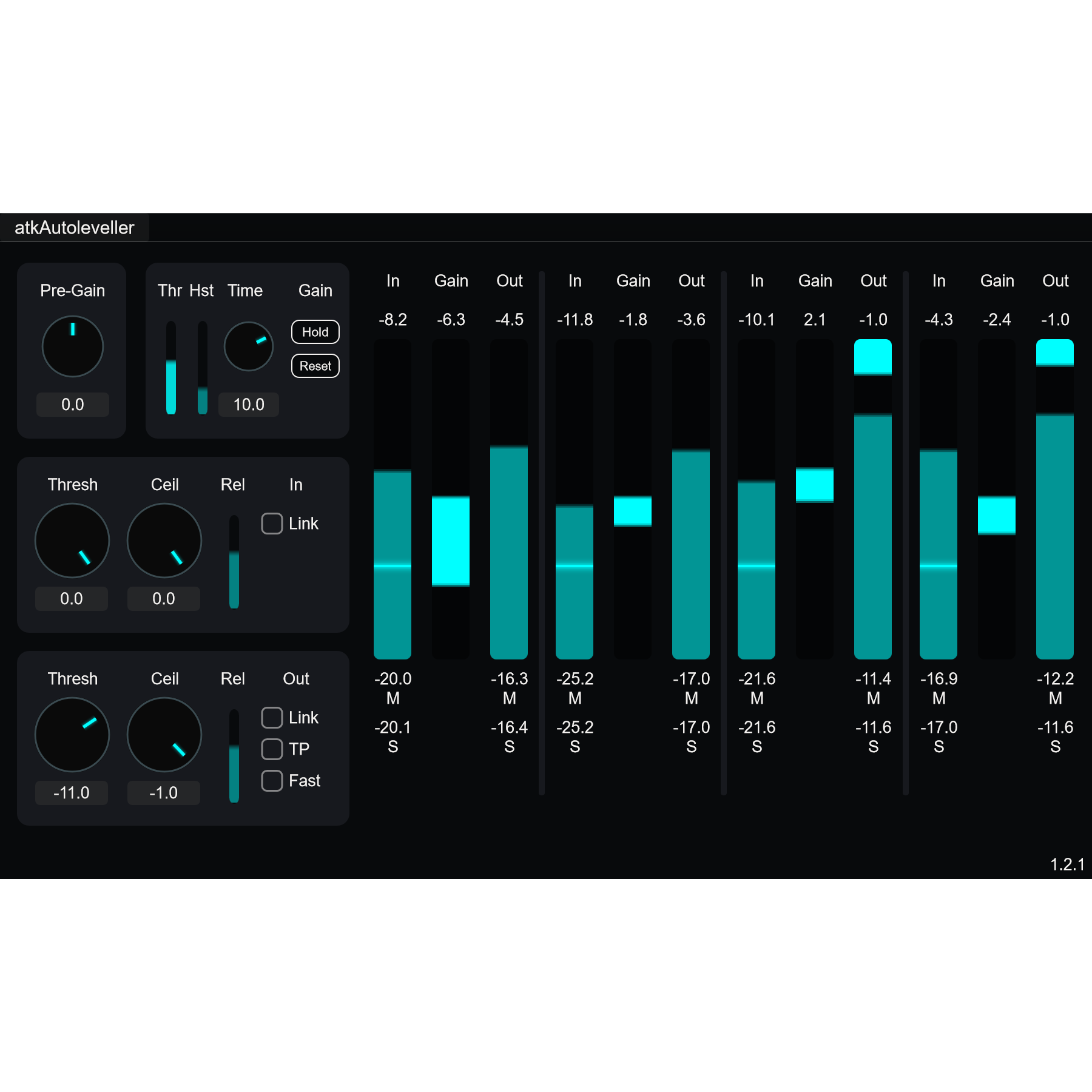Click the Pre-Gain knob
1092x1092 pixels.
coord(72,346)
